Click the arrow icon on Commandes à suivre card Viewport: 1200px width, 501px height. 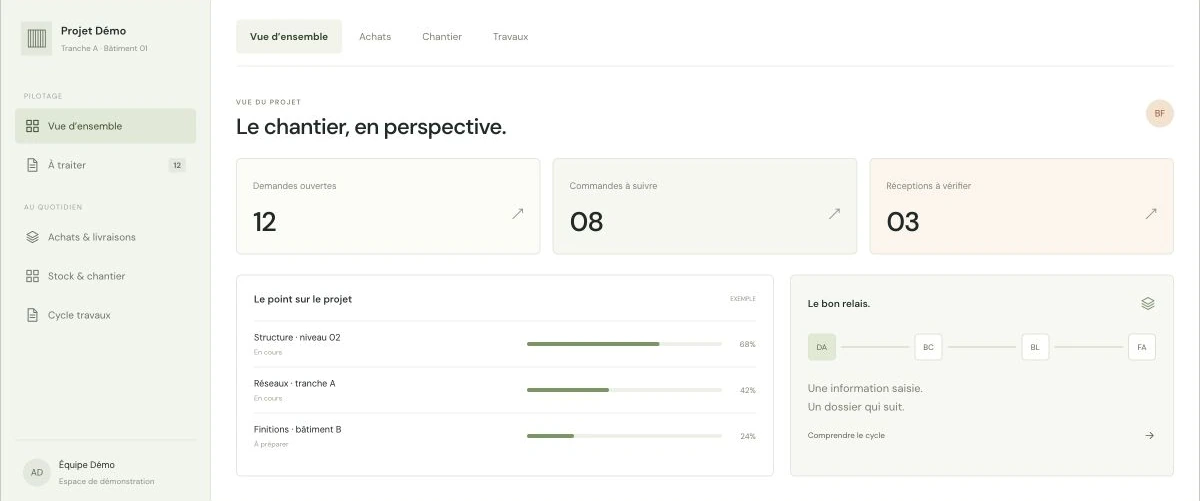click(x=835, y=213)
